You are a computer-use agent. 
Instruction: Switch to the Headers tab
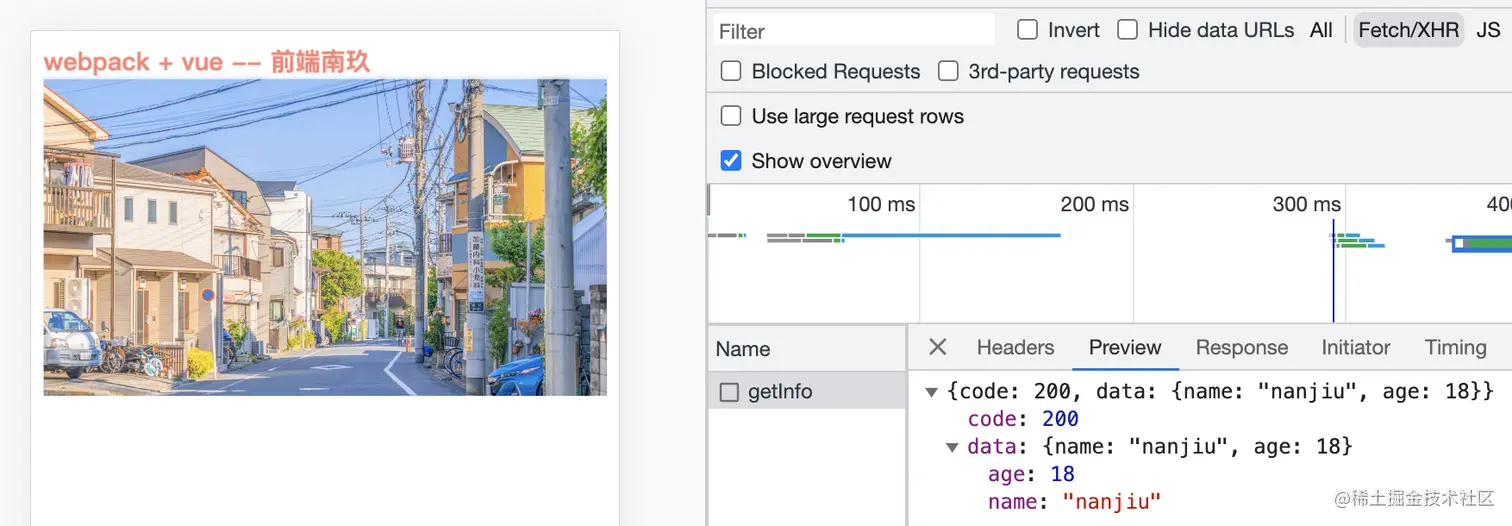click(x=1015, y=347)
